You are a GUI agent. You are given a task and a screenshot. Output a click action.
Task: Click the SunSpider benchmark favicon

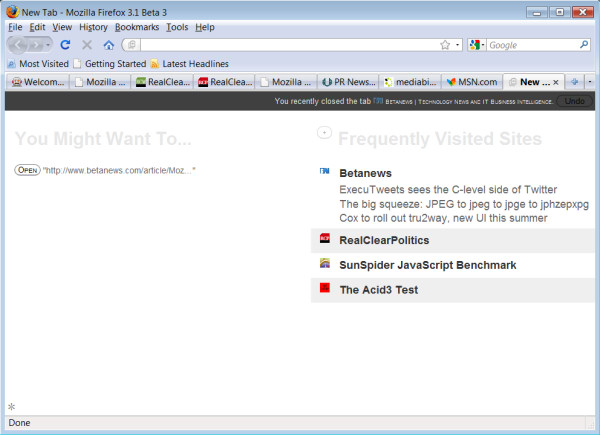324,263
